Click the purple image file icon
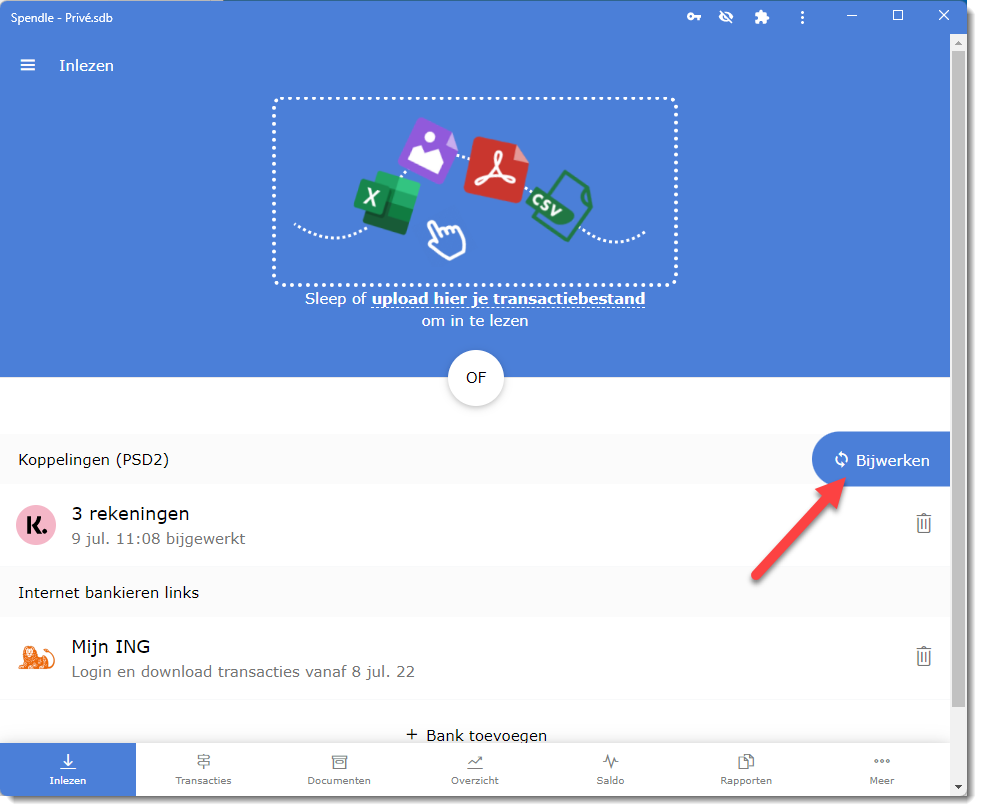The height and width of the screenshot is (811, 982). (428, 150)
